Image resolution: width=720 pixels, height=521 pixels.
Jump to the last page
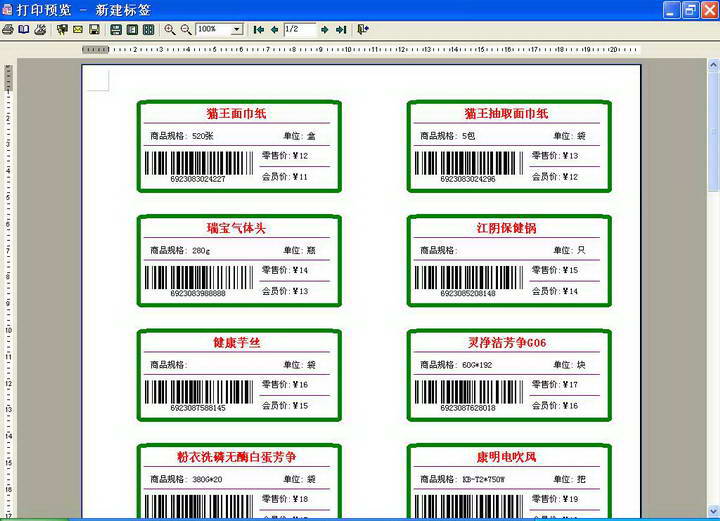pyautogui.click(x=341, y=30)
